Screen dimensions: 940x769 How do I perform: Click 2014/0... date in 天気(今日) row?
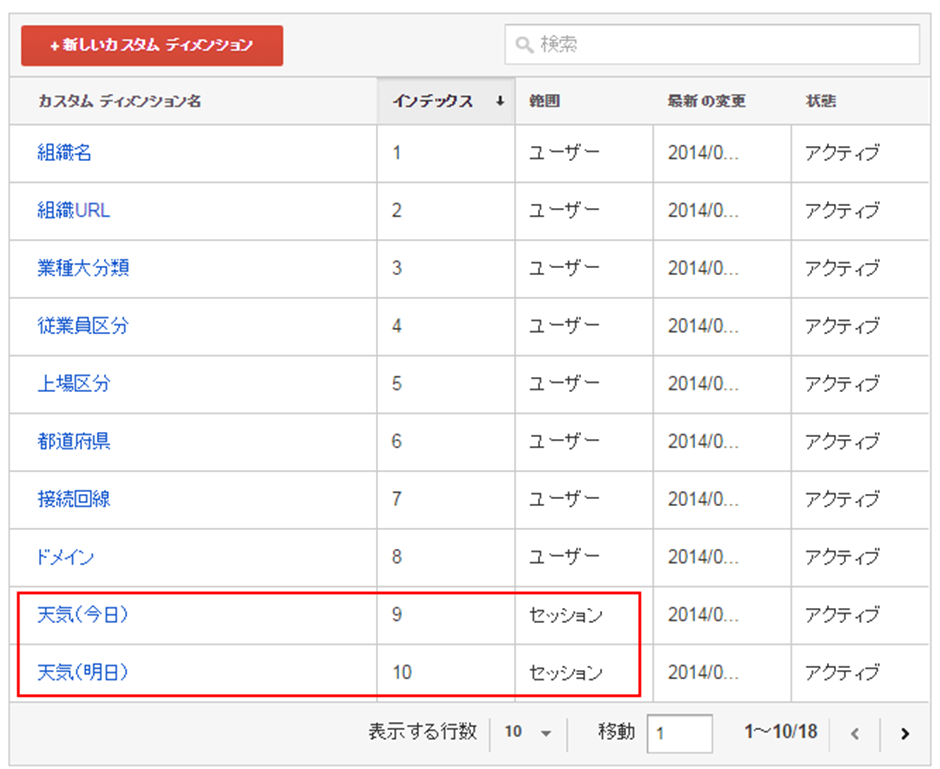pos(703,615)
